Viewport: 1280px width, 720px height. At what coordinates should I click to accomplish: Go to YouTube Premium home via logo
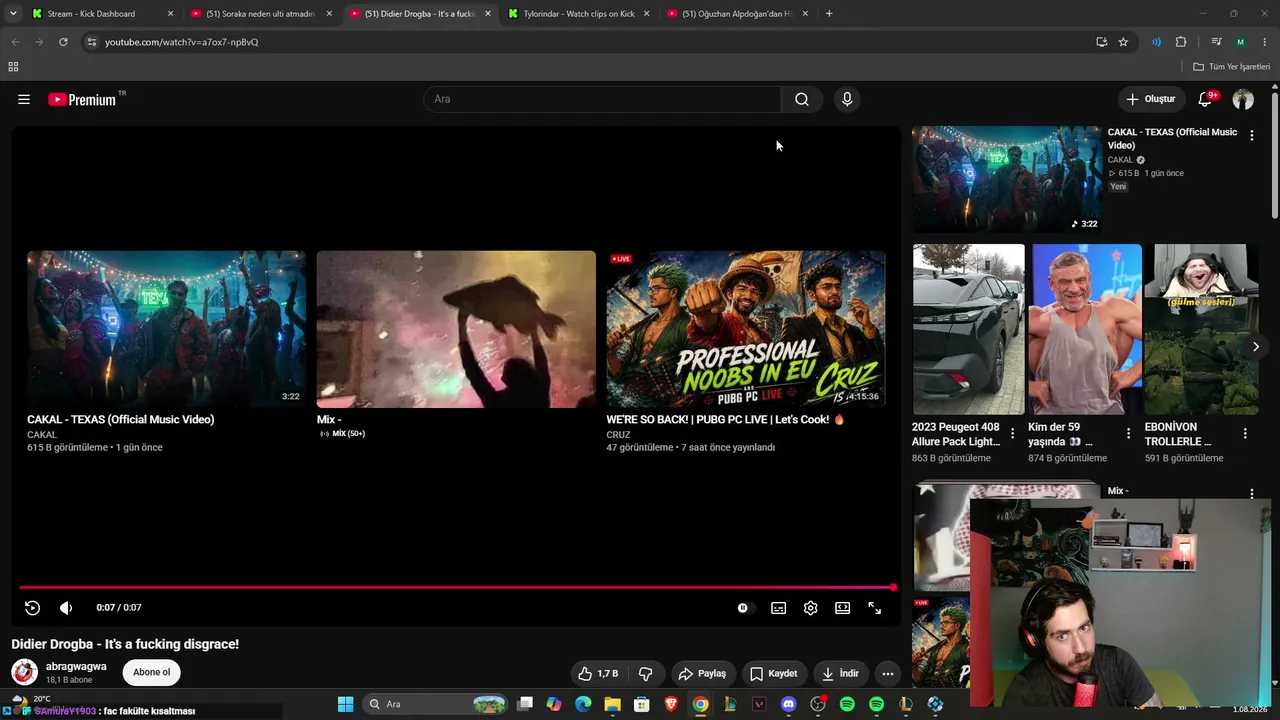(x=82, y=99)
